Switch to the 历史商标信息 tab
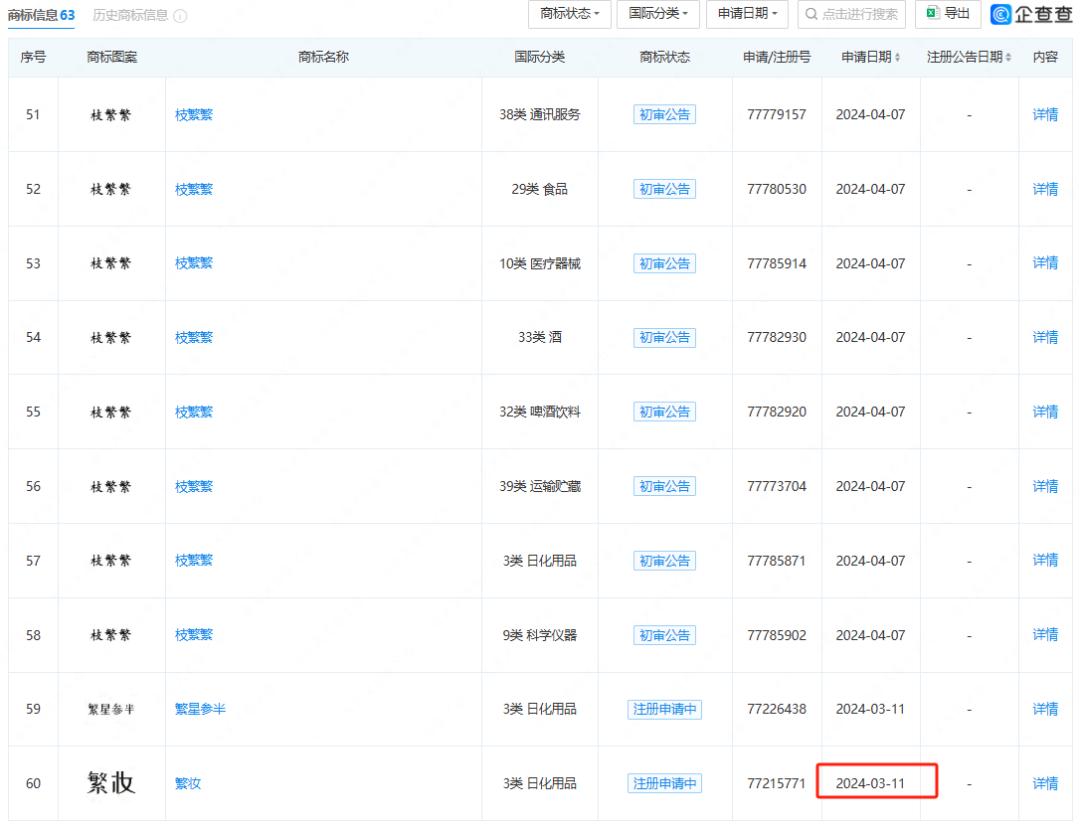Viewport: 1080px width, 831px height. (130, 16)
